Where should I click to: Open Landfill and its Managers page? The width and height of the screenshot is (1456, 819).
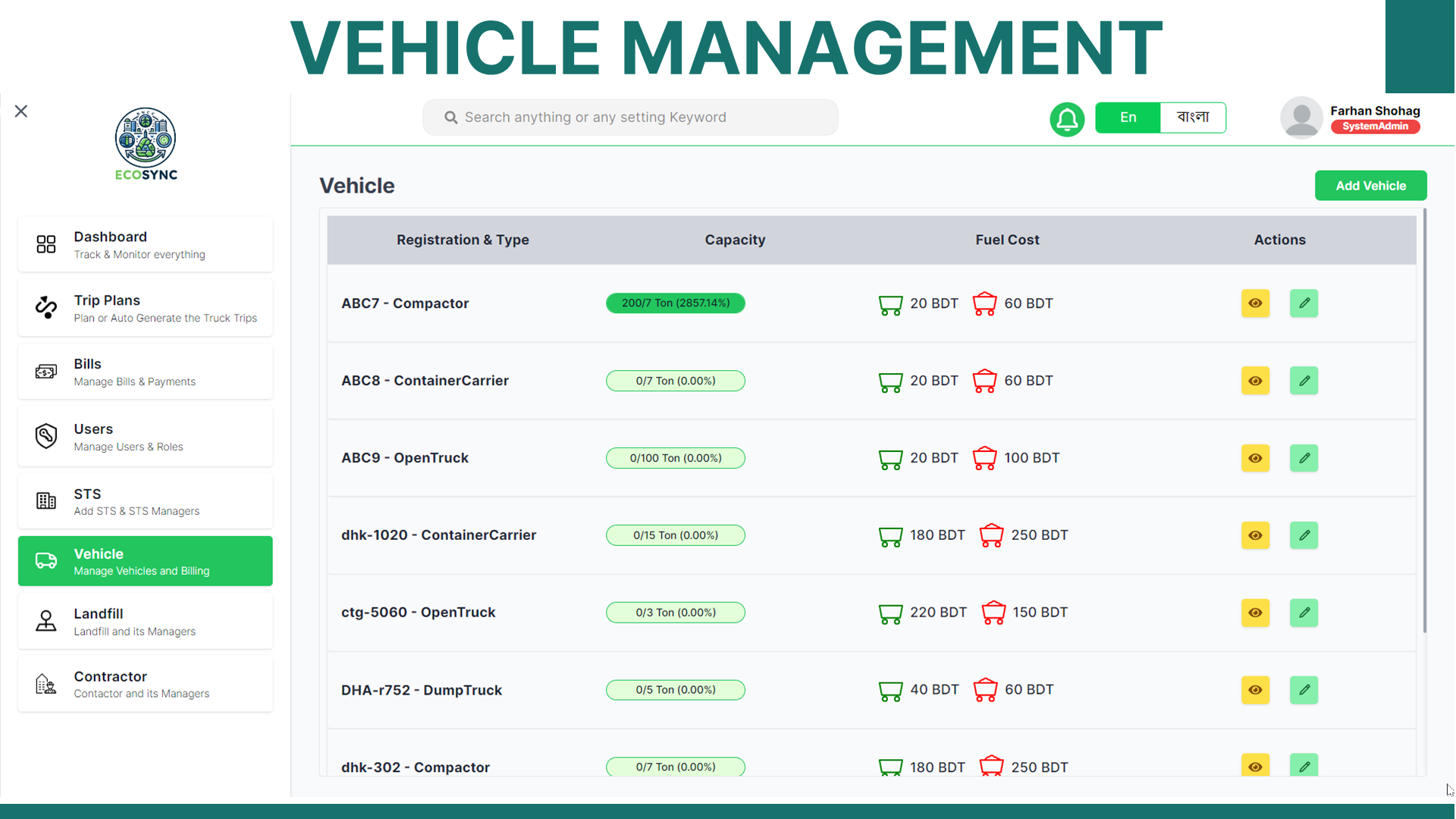[x=146, y=621]
